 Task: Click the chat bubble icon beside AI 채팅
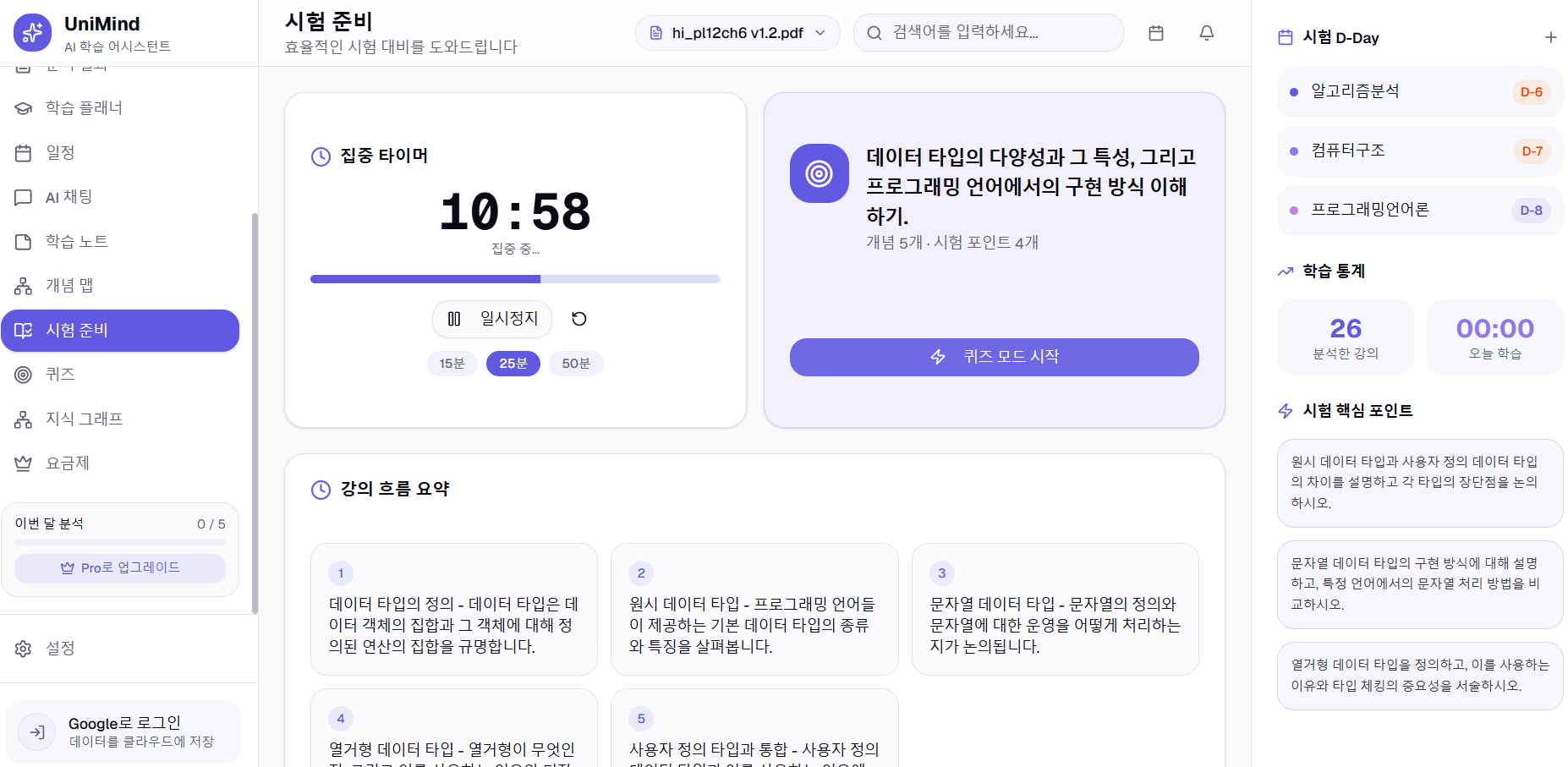24,197
